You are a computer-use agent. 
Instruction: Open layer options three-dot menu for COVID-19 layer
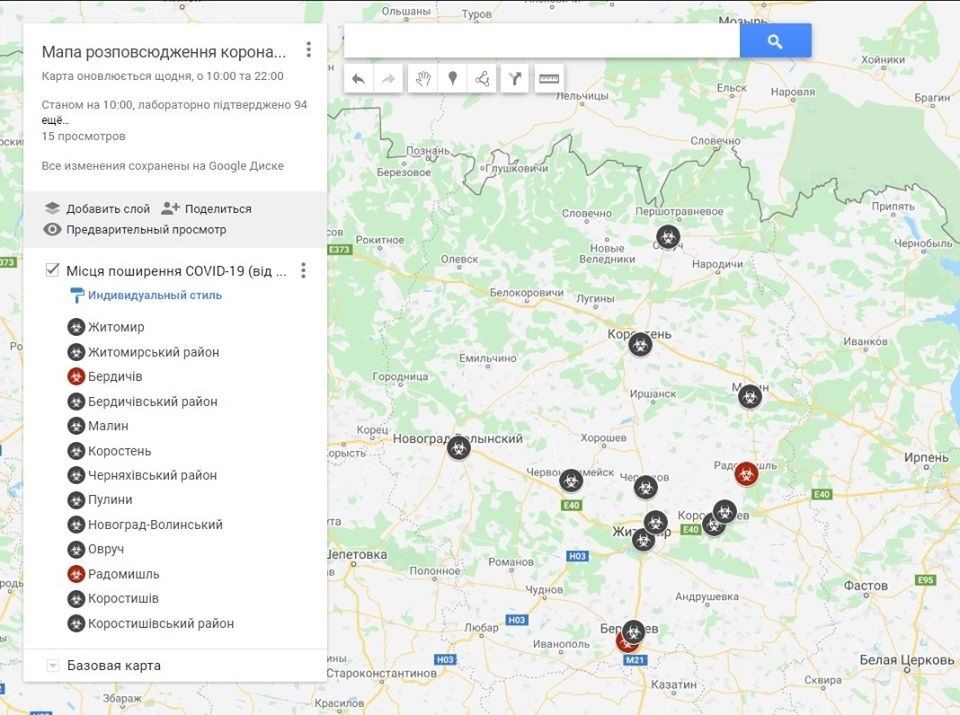click(303, 271)
